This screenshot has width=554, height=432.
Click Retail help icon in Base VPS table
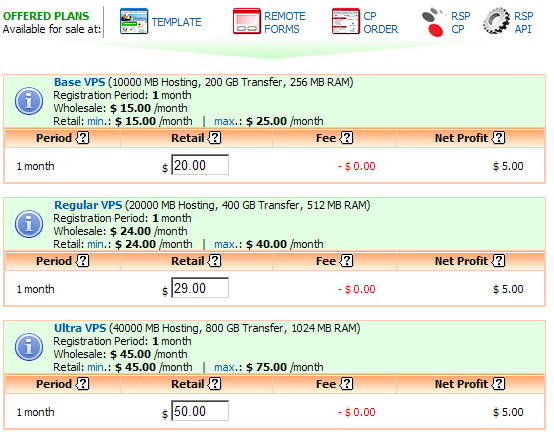point(214,137)
